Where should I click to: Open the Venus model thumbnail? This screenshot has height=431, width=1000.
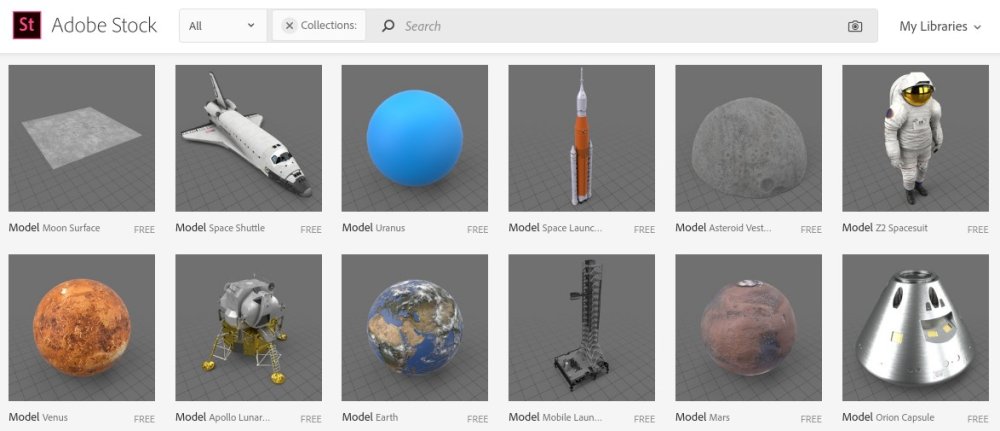pyautogui.click(x=82, y=327)
